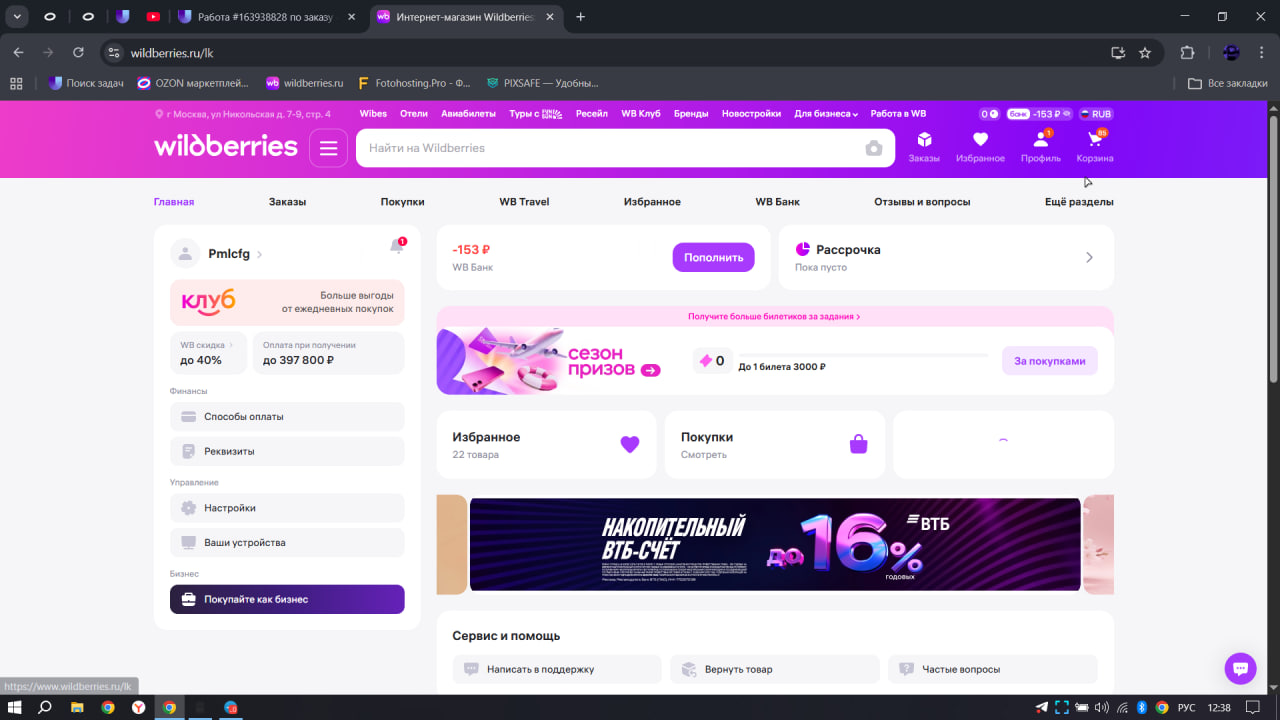Click Покупайте как бизнес button

click(287, 599)
